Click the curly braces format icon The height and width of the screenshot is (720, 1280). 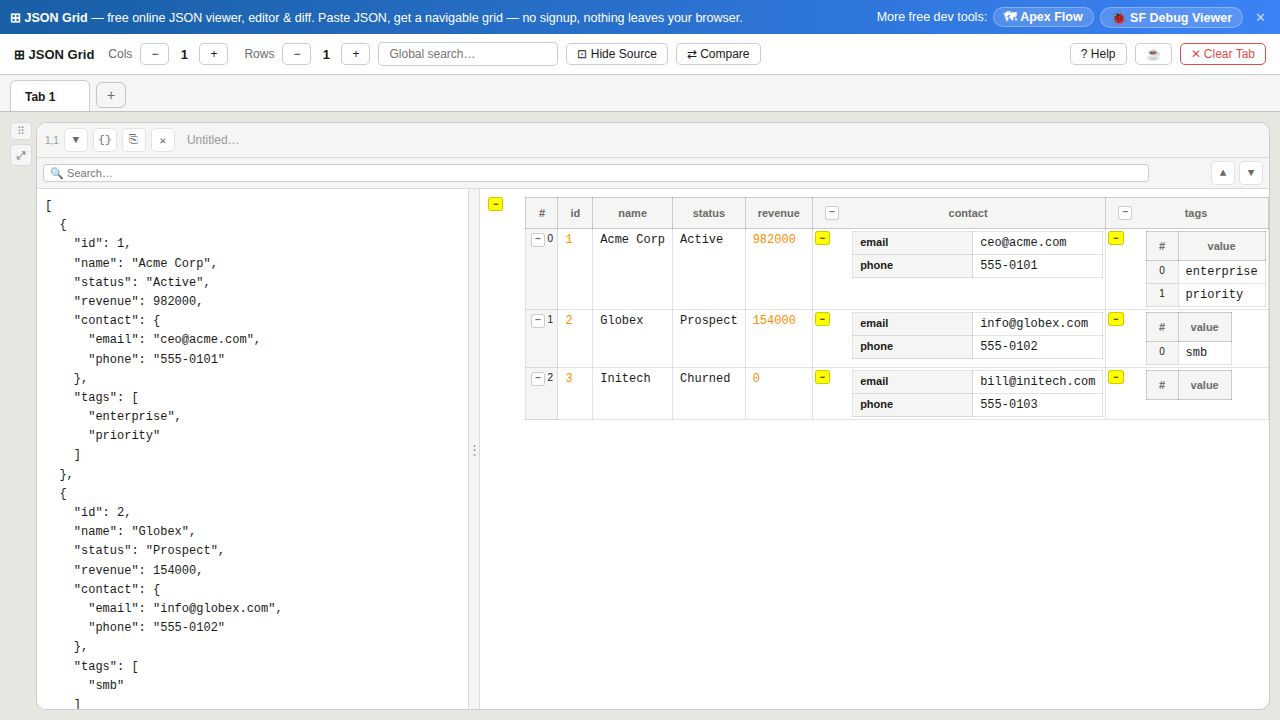pyautogui.click(x=105, y=140)
